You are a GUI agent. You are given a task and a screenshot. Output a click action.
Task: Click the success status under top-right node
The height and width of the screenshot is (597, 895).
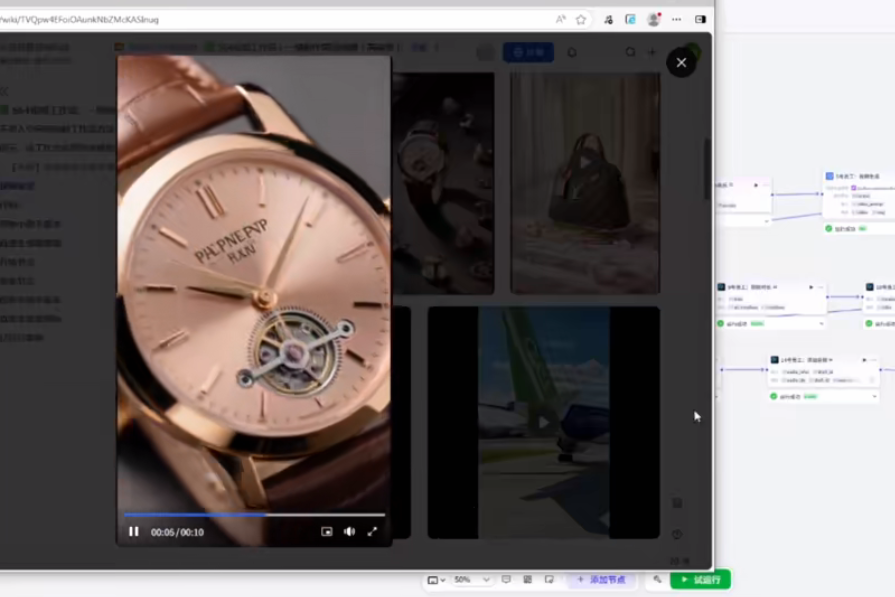point(846,229)
